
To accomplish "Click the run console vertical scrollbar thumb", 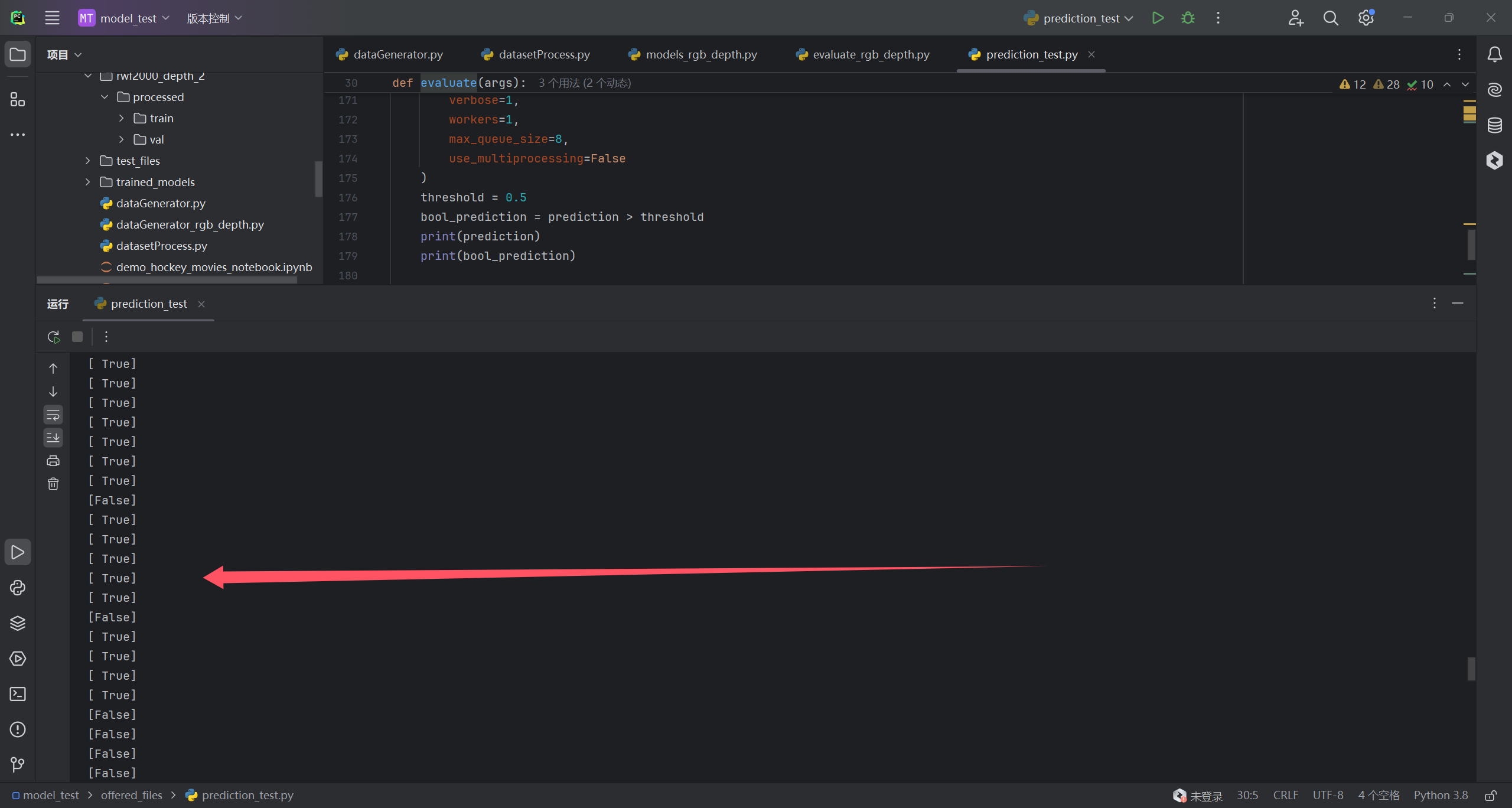I will [x=1471, y=669].
